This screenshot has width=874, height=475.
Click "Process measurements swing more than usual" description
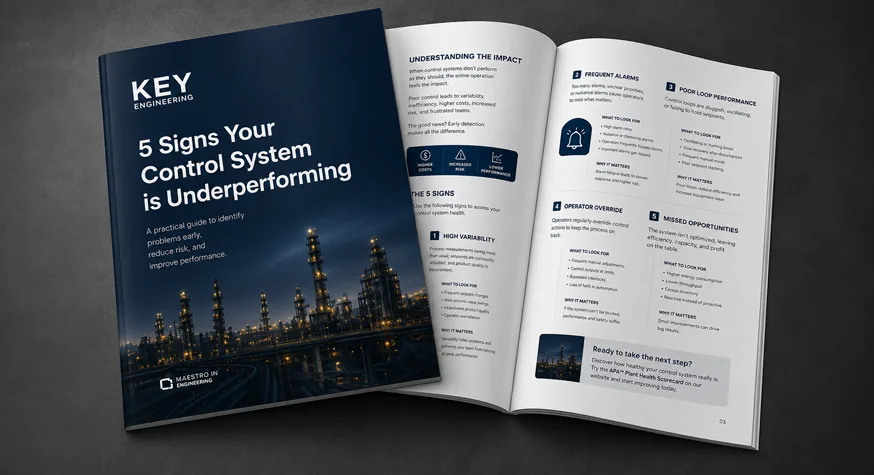point(462,260)
